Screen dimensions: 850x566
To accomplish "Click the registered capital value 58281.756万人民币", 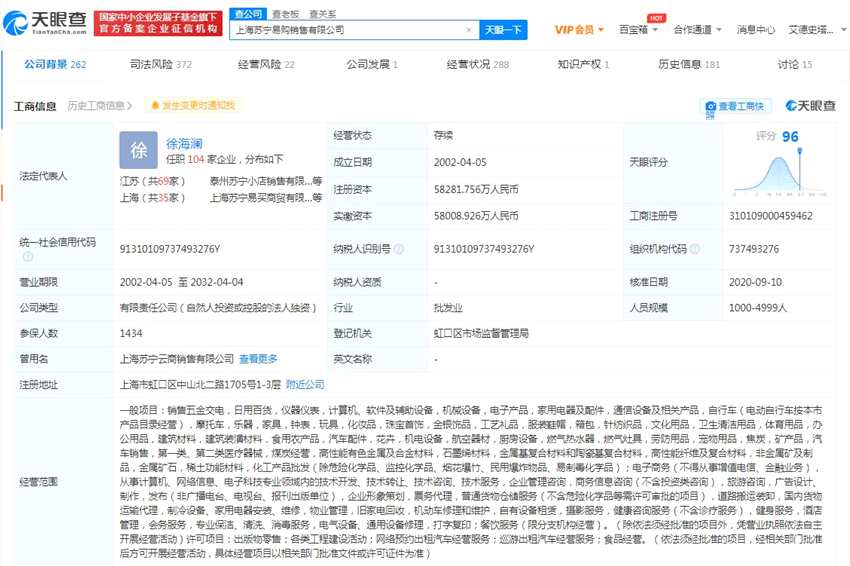I will click(x=476, y=189).
